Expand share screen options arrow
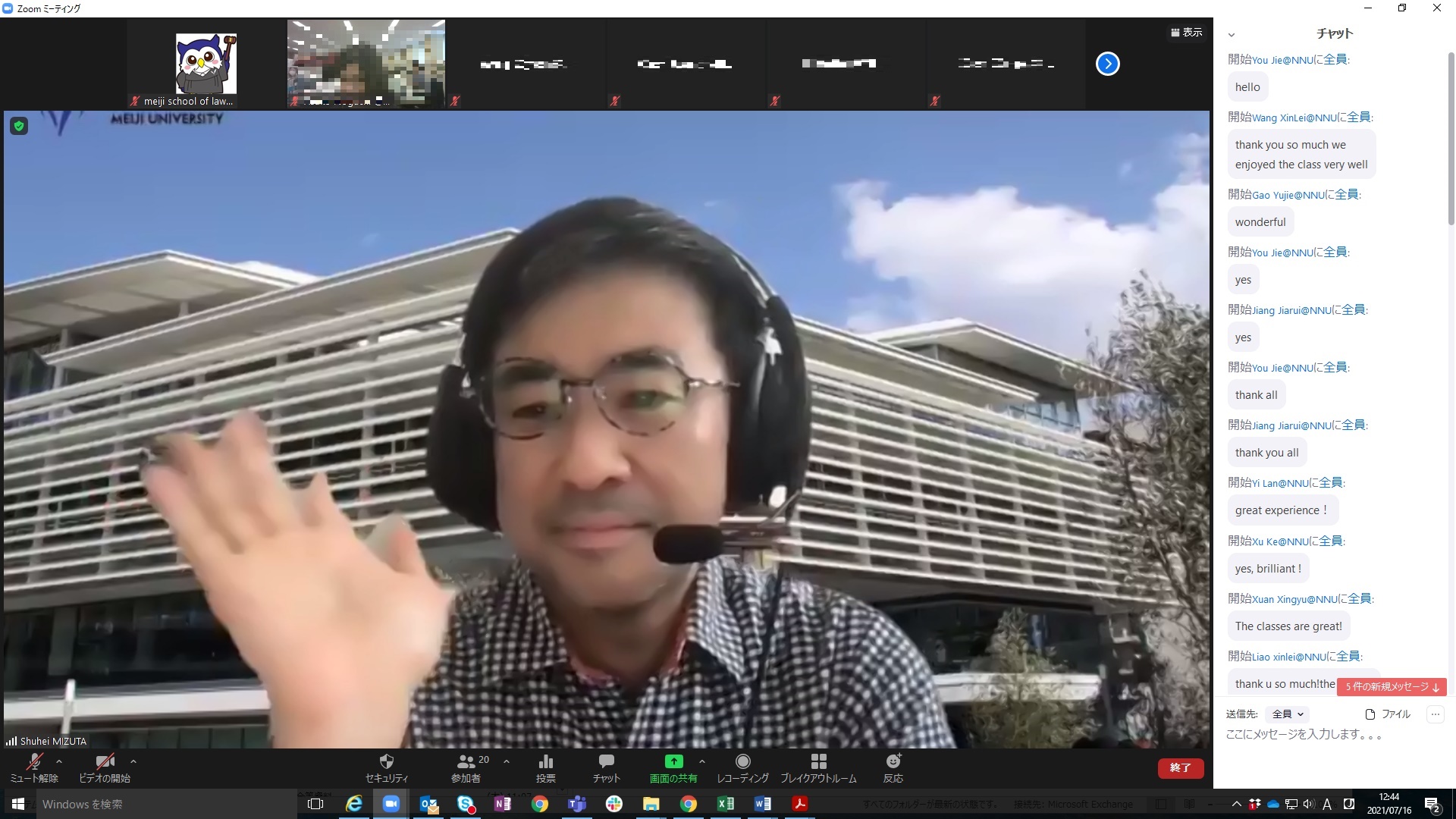 pos(702,761)
